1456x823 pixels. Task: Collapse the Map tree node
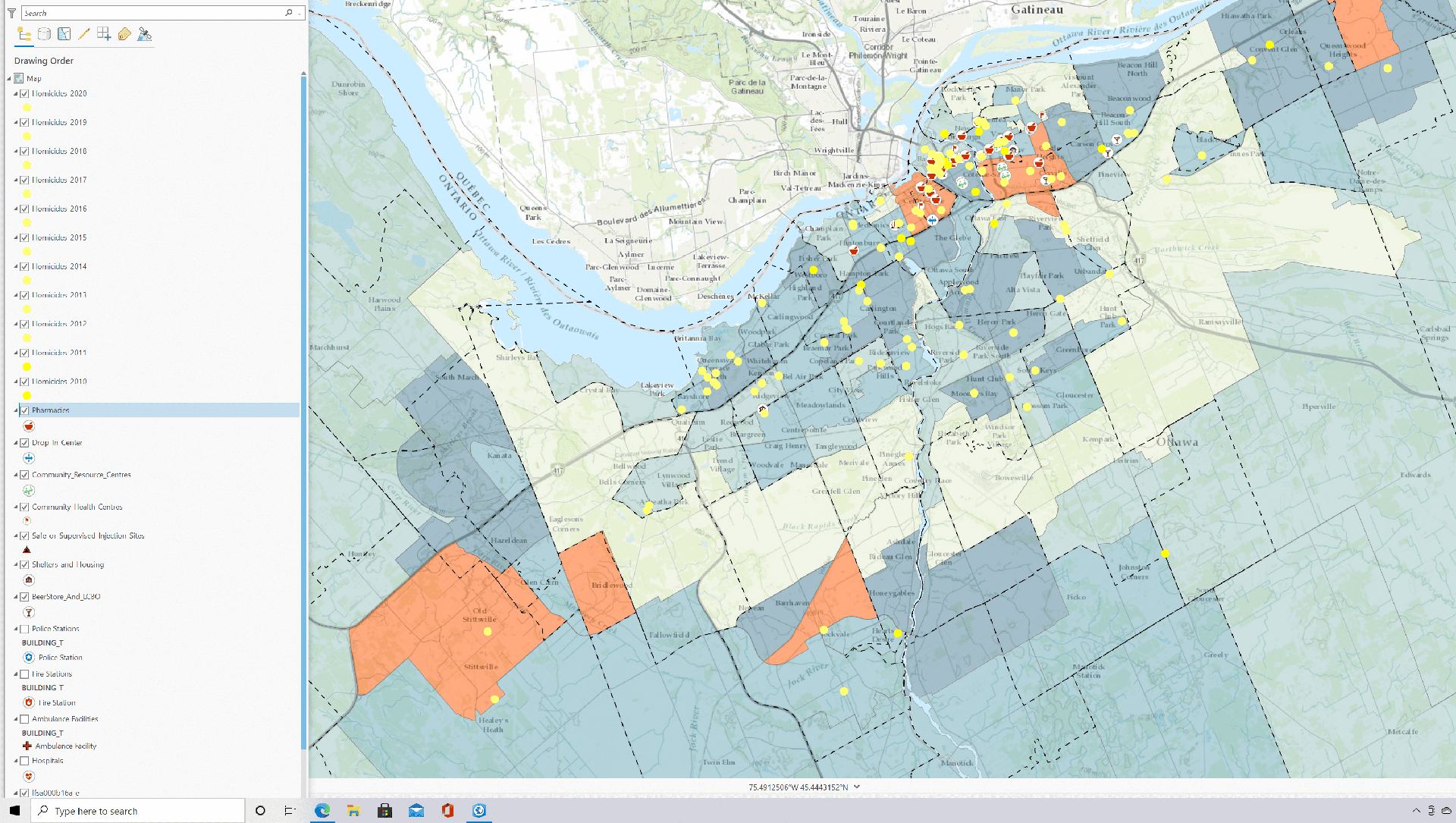click(9, 78)
